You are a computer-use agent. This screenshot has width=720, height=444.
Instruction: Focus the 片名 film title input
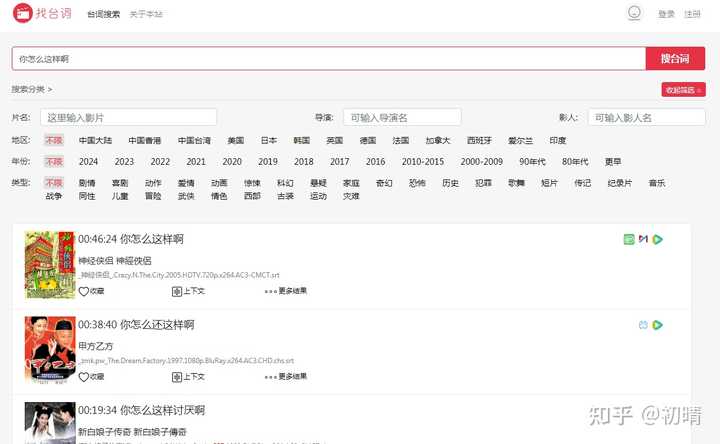[x=129, y=117]
